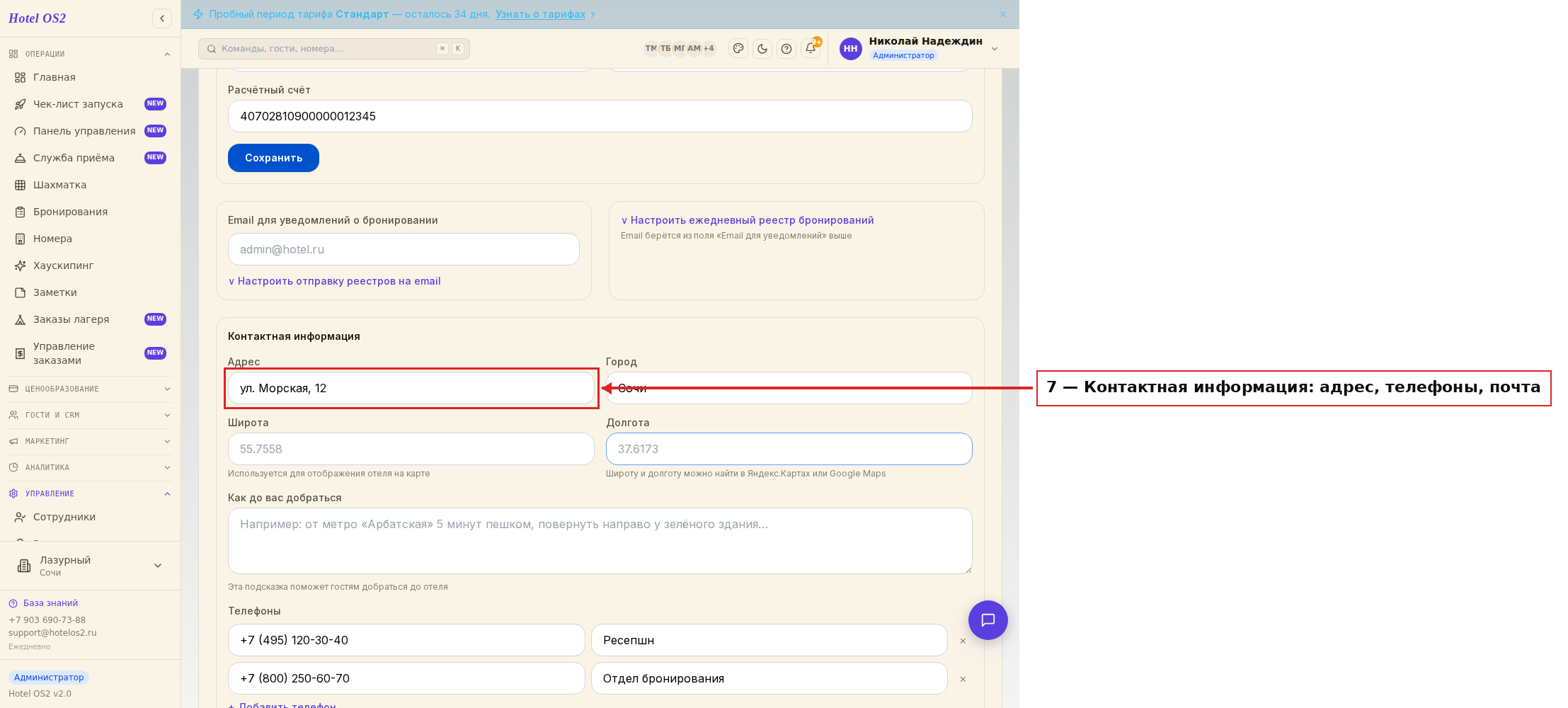Expand the Ценообразование sidebar section
This screenshot has height=708, width=1568.
(x=90, y=389)
